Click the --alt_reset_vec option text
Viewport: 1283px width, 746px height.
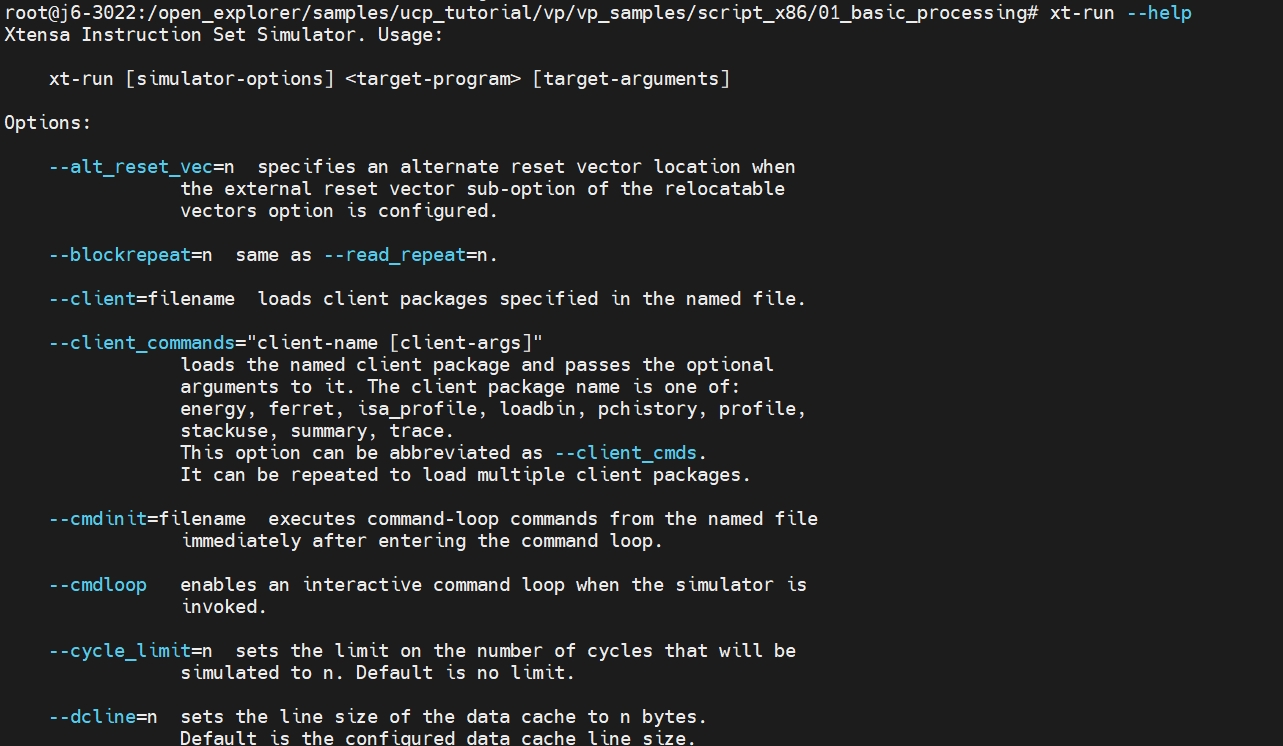[x=130, y=167]
